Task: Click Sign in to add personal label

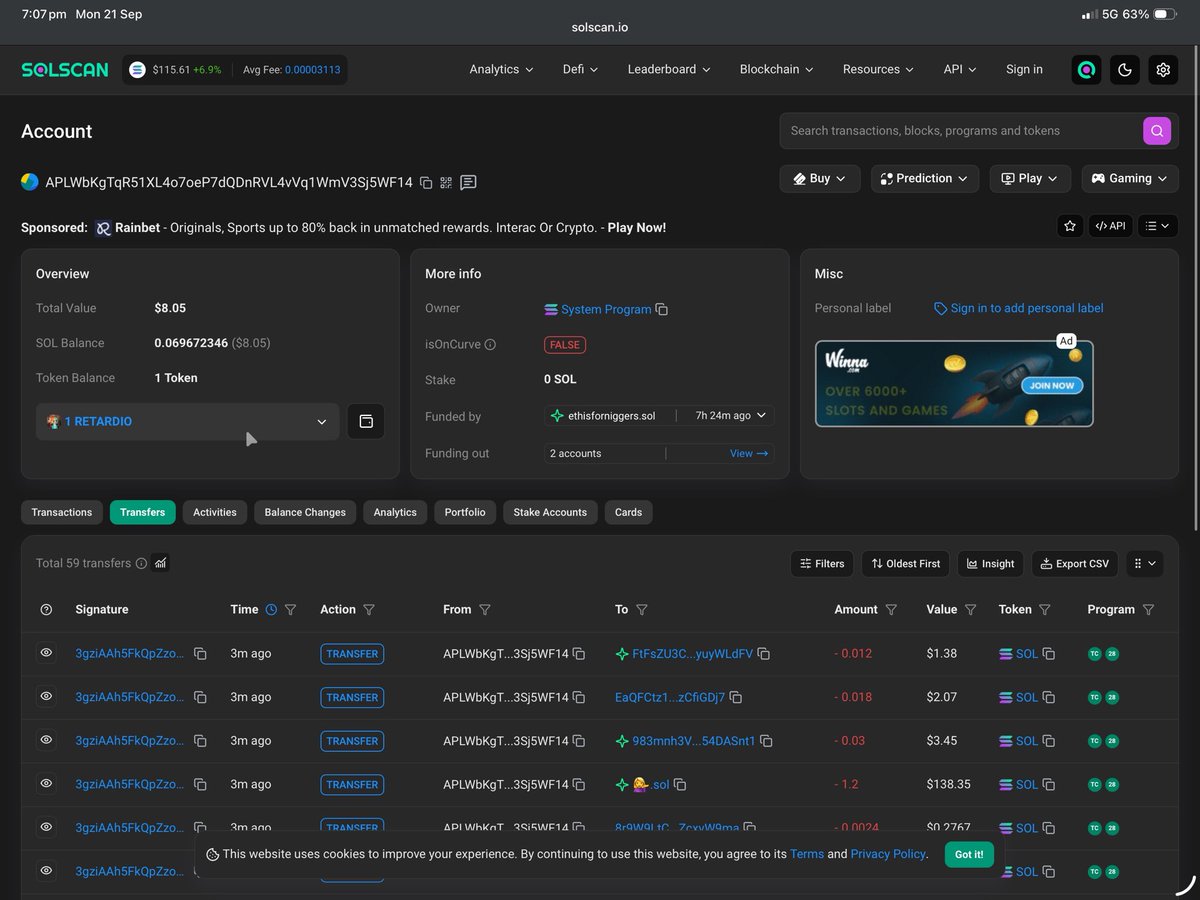Action: (1019, 309)
